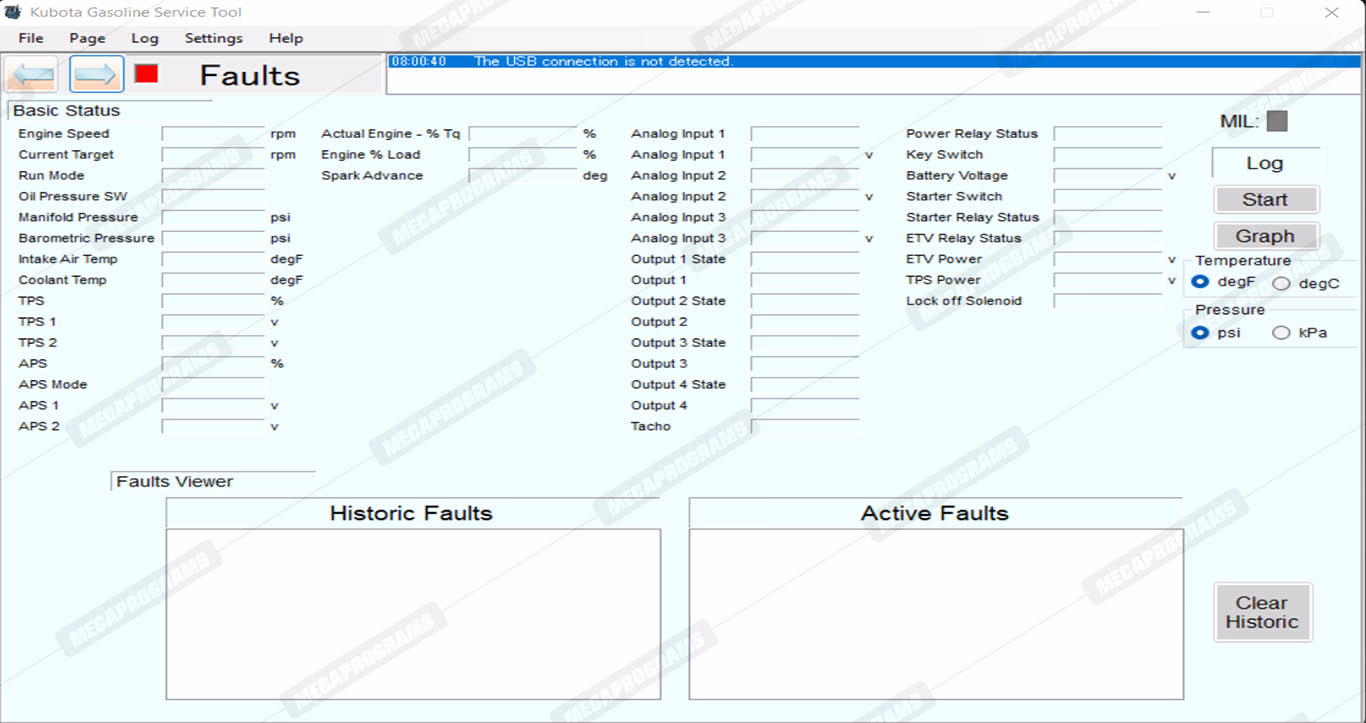The width and height of the screenshot is (1366, 723).
Task: Select kPa pressure unit
Action: point(1281,333)
